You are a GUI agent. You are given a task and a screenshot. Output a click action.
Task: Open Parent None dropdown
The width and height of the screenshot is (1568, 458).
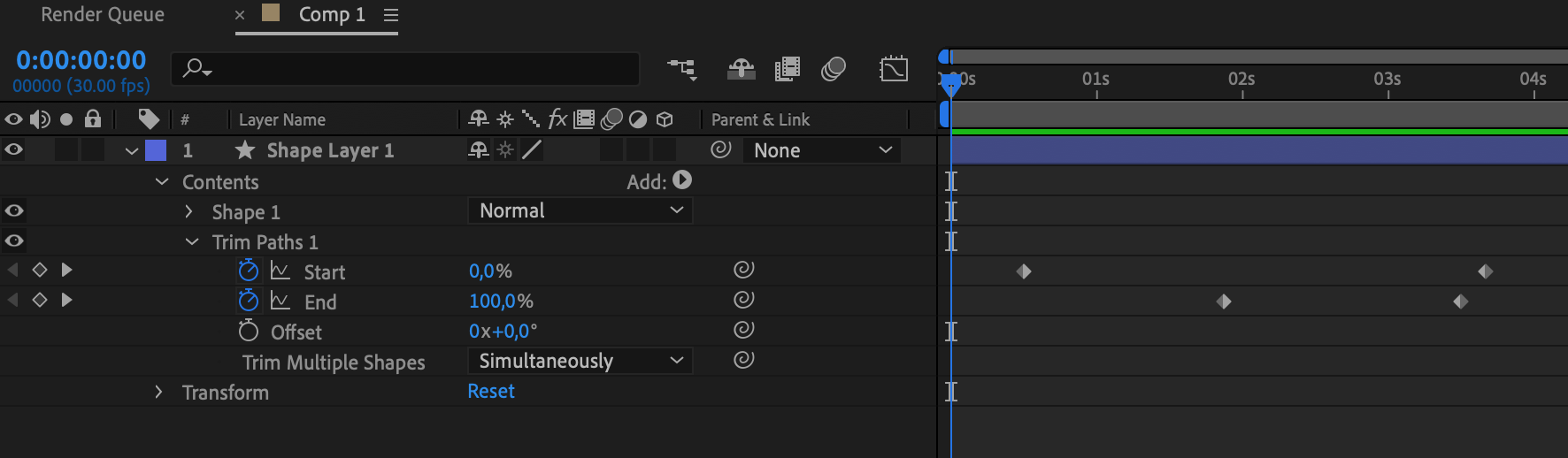(821, 150)
